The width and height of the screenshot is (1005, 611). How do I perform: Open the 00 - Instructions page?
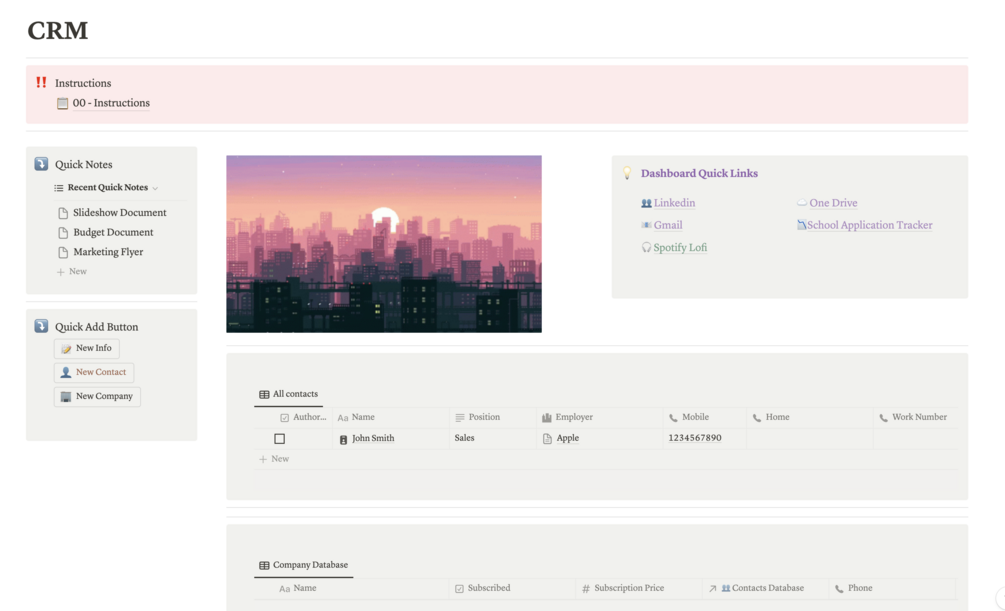pyautogui.click(x=111, y=103)
